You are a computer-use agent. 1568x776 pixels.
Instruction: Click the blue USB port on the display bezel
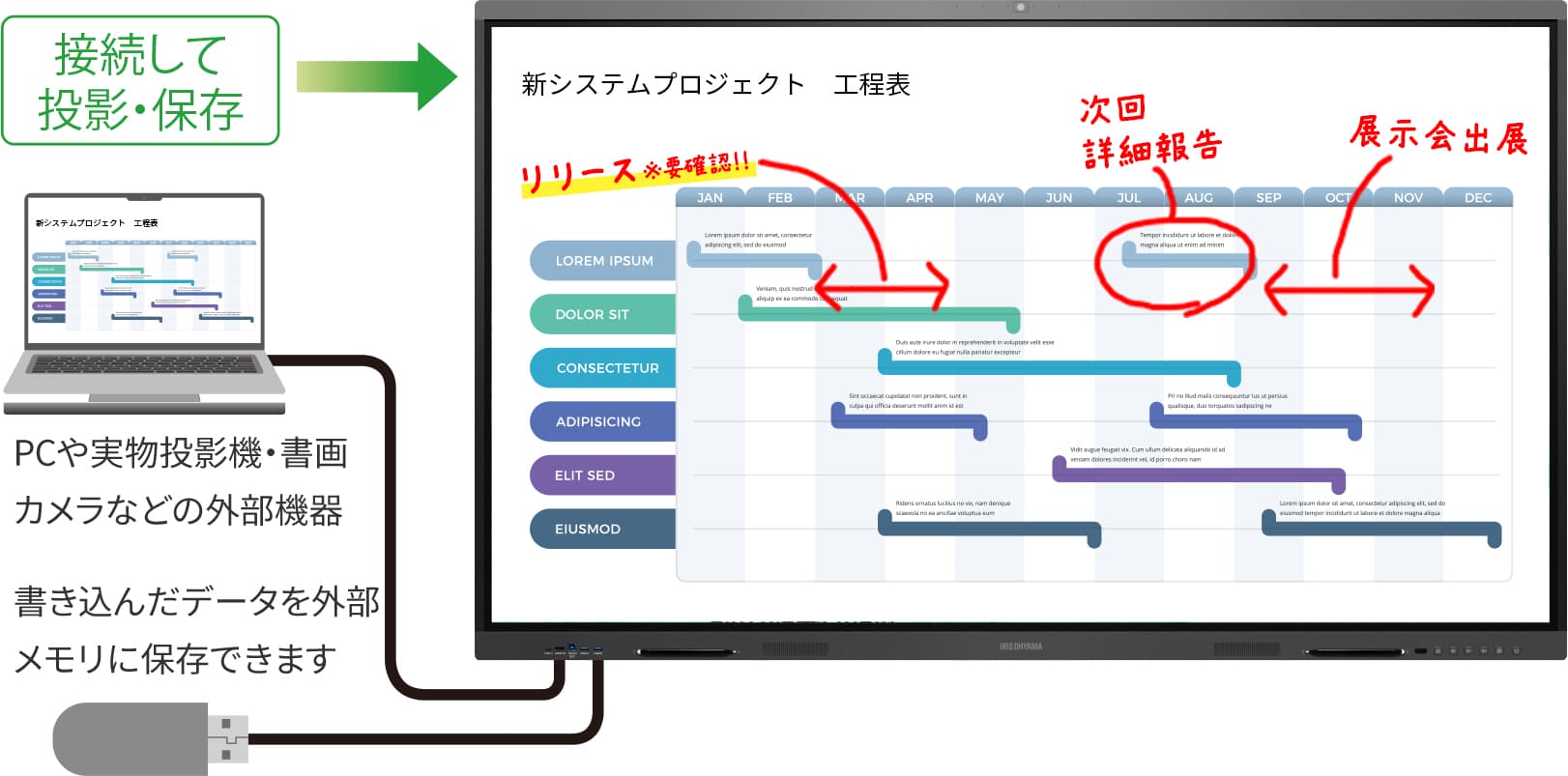click(x=572, y=647)
